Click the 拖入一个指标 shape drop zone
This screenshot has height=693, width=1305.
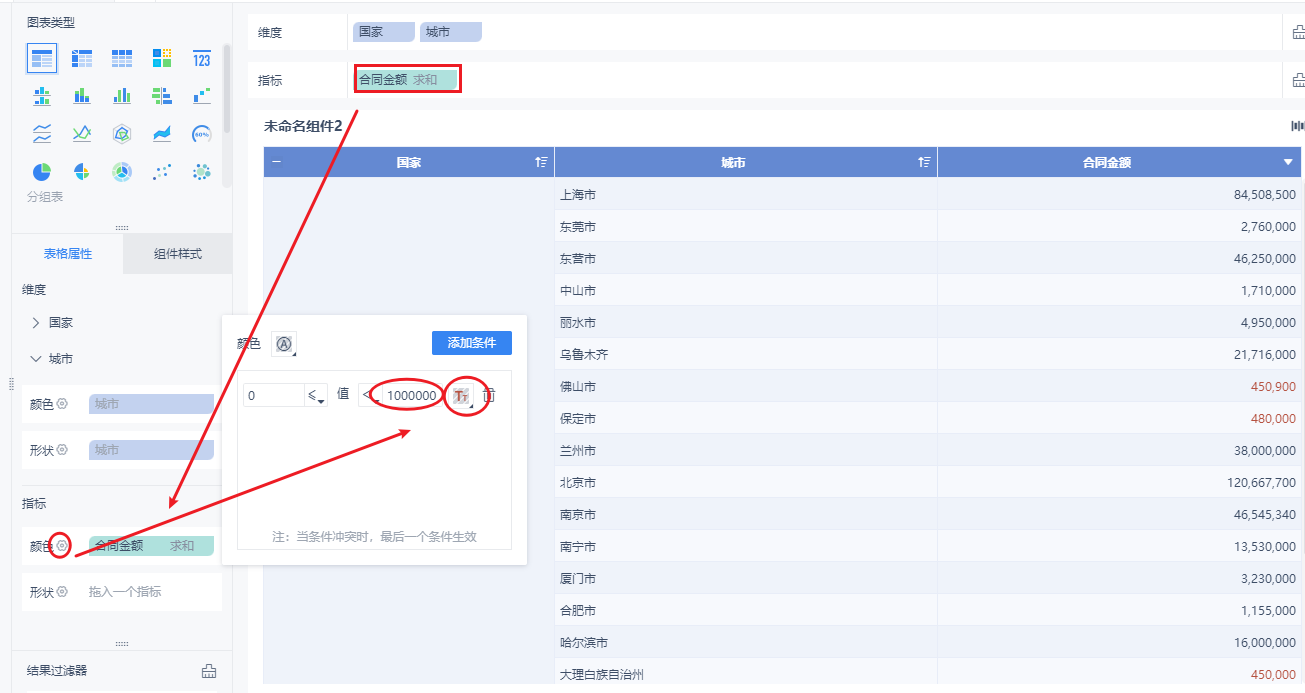(x=152, y=592)
